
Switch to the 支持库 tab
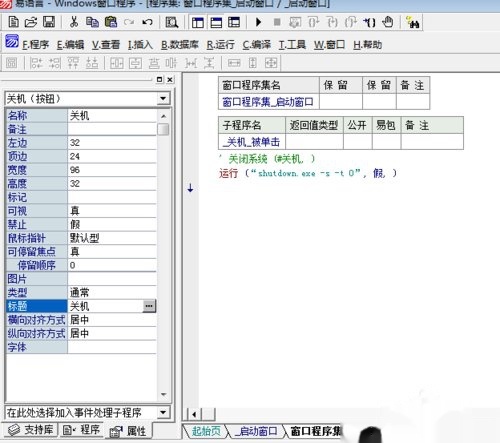tap(31, 430)
